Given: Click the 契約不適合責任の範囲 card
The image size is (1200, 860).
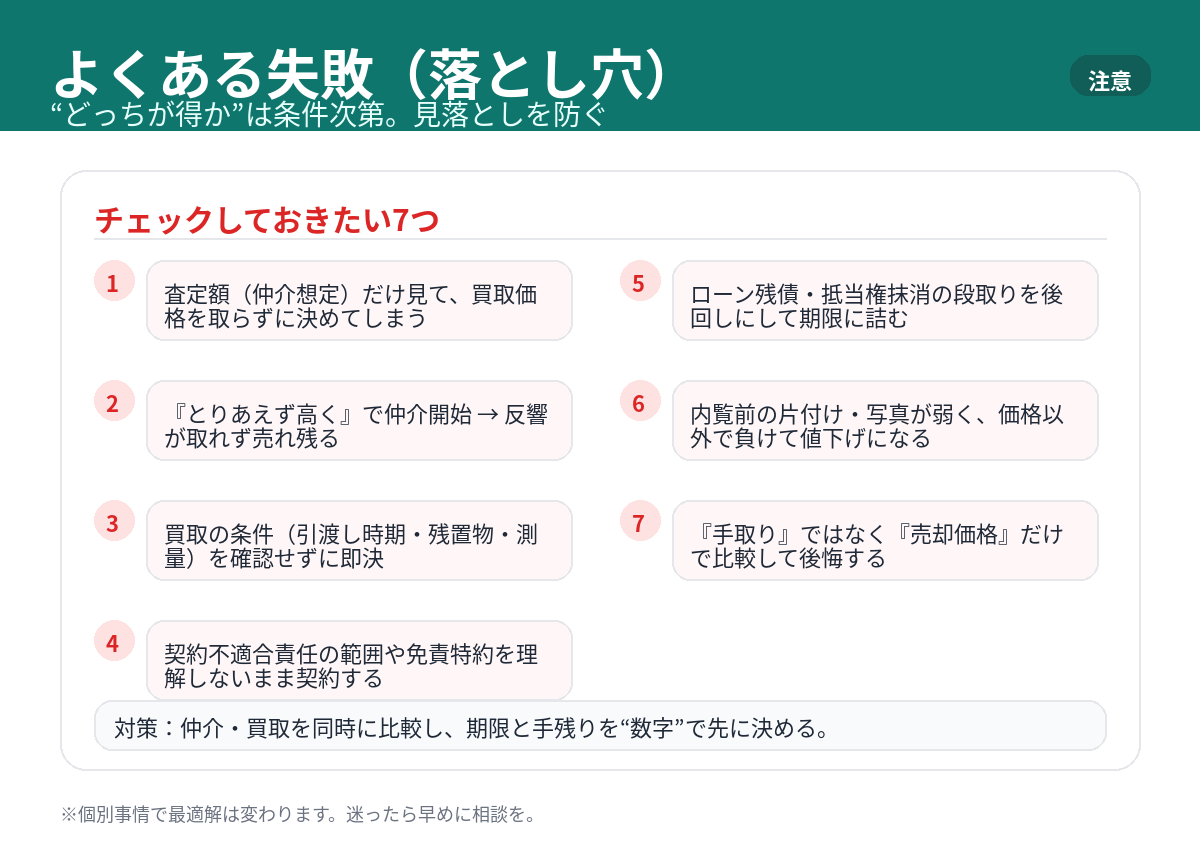Looking at the screenshot, I should point(359,660).
